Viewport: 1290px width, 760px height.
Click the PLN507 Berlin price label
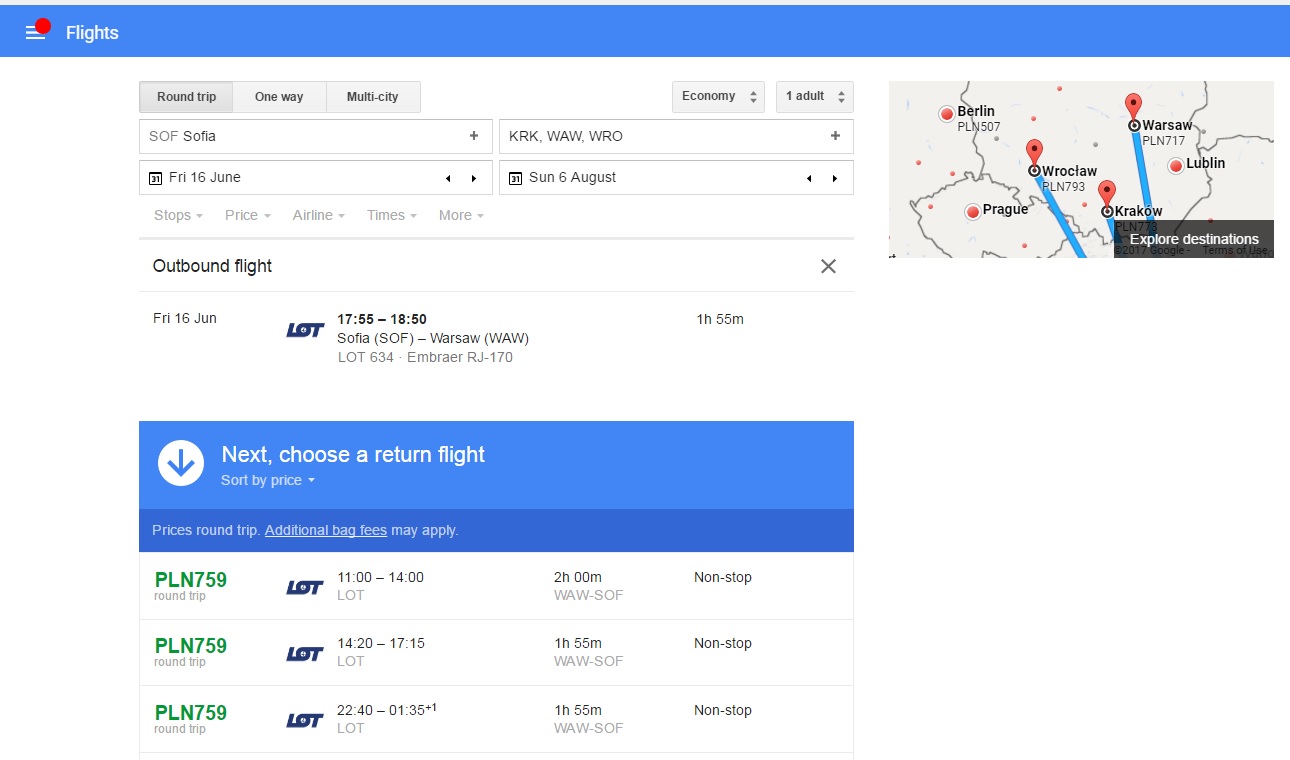coord(979,127)
